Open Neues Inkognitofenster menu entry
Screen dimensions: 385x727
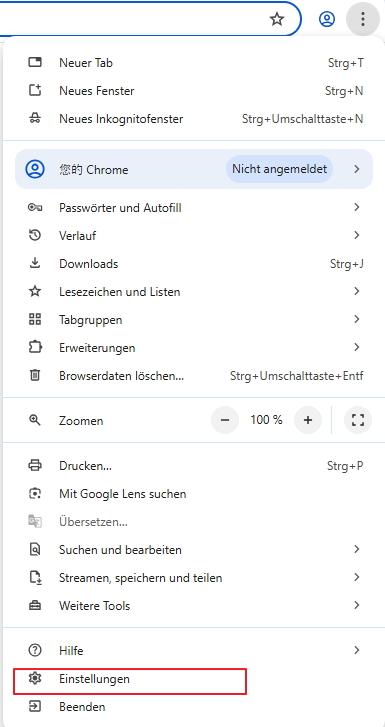194,119
